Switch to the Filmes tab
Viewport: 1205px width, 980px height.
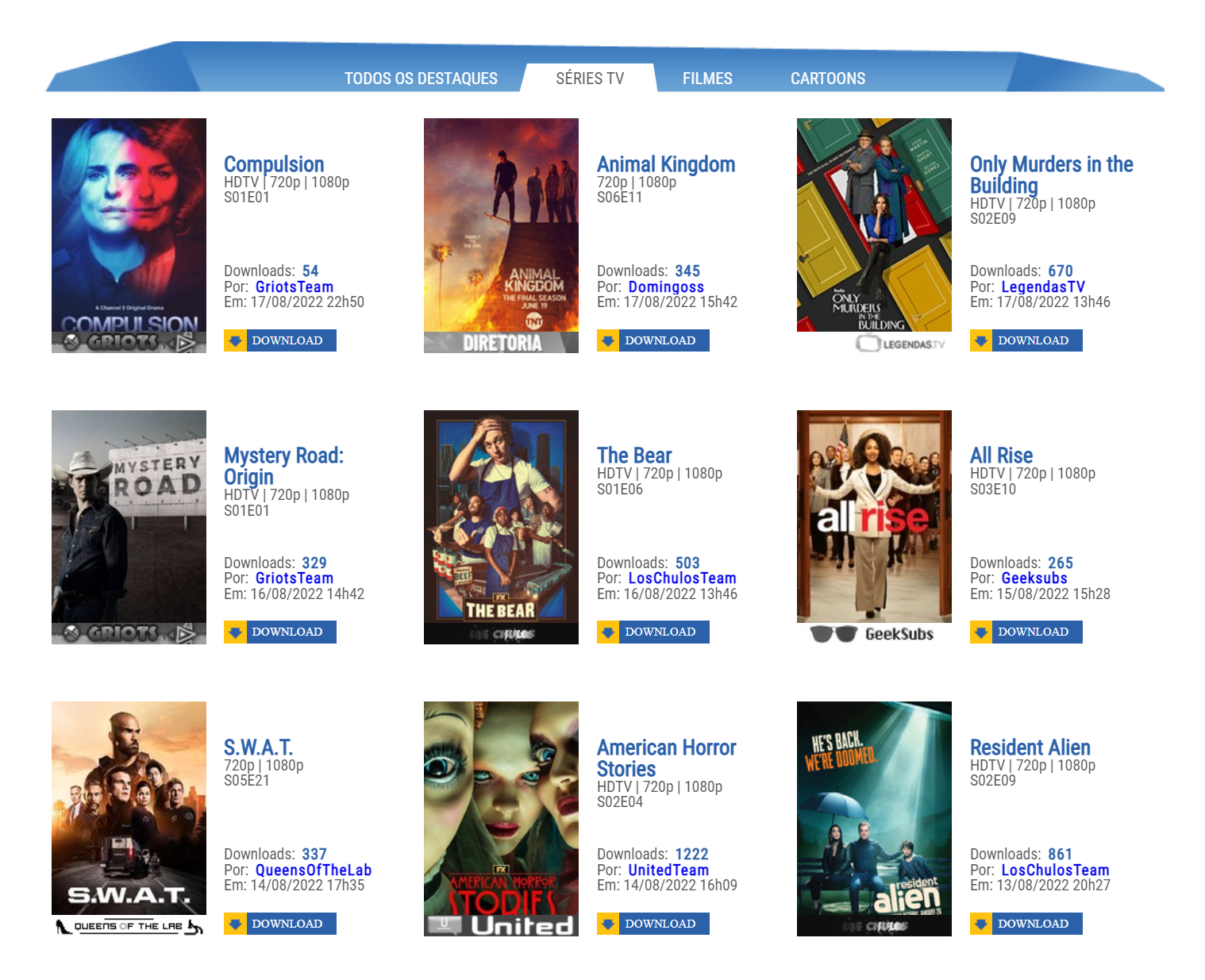[707, 79]
